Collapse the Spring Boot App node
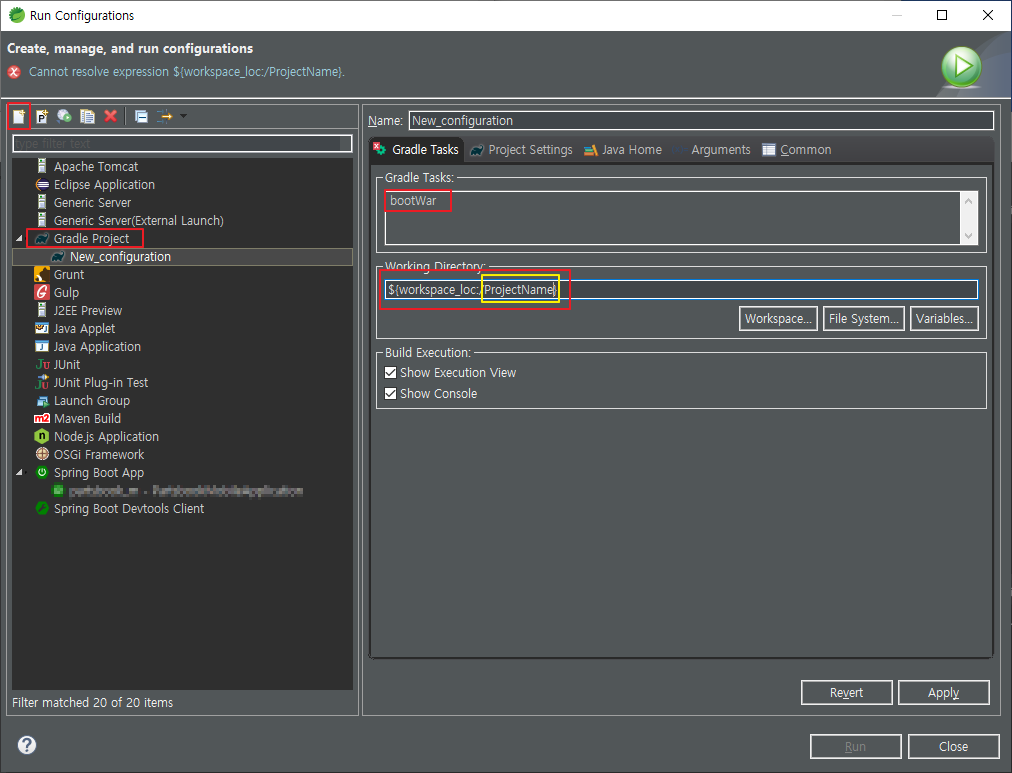 coord(19,473)
